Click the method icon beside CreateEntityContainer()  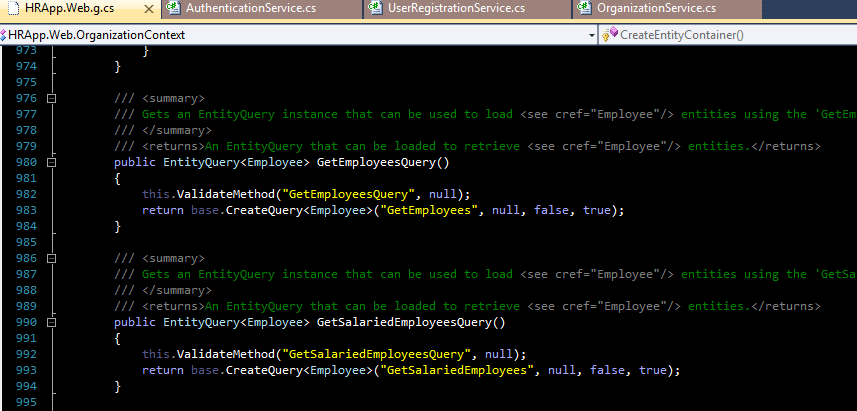[x=609, y=34]
